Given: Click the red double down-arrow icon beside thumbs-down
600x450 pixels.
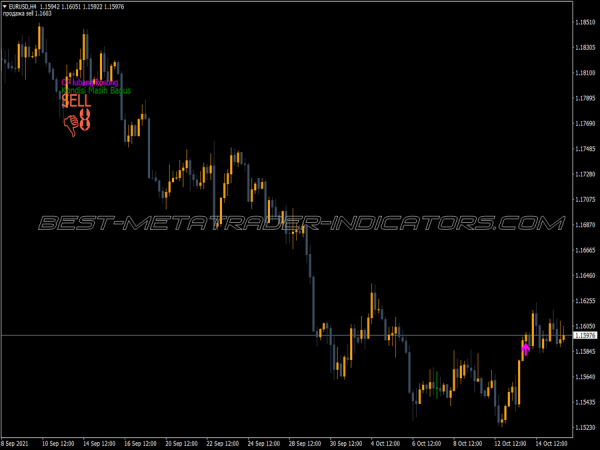Looking at the screenshot, I should coord(85,119).
